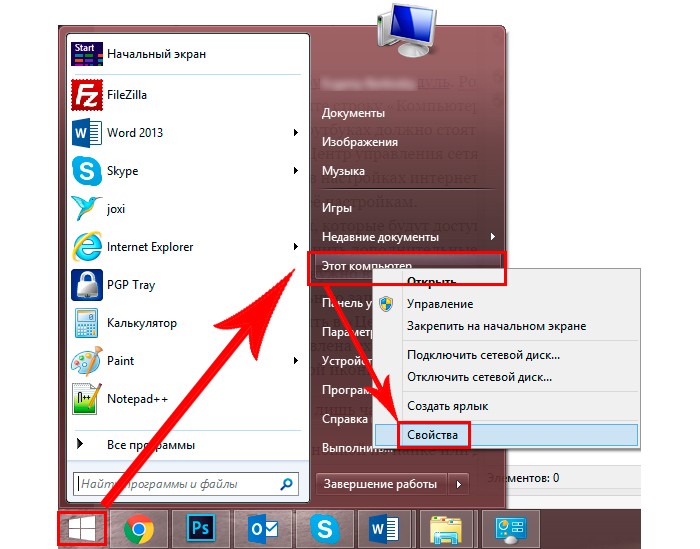Click the Notepad++ label
The image size is (700, 549).
138,399
